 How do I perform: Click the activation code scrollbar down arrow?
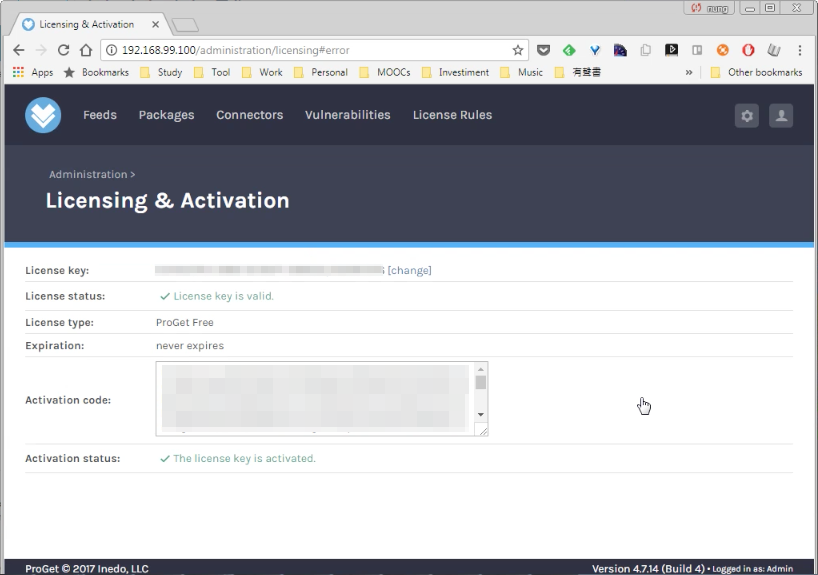pos(480,414)
